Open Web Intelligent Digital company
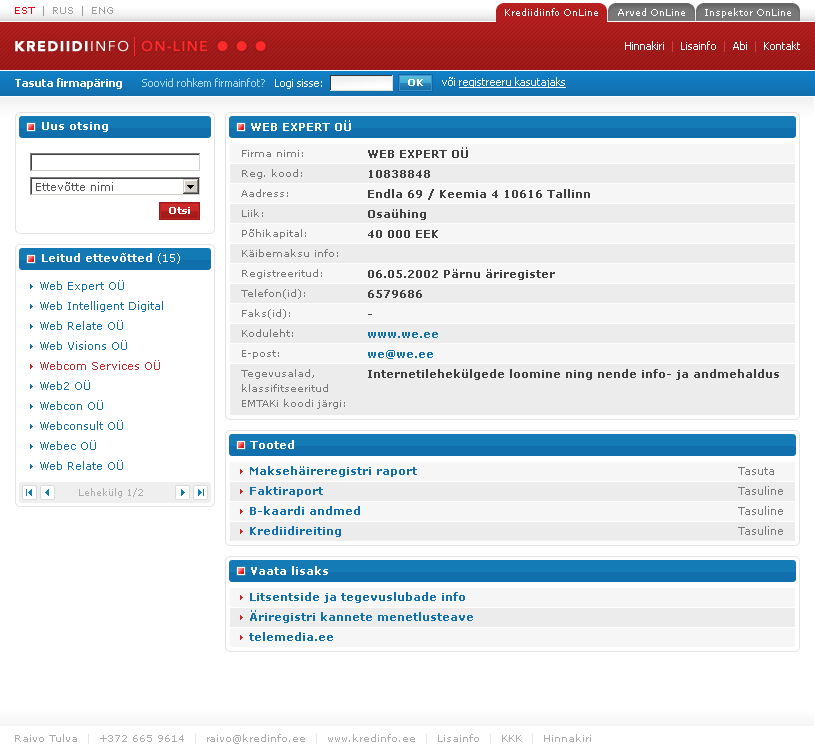This screenshot has height=750, width=815. coord(102,306)
